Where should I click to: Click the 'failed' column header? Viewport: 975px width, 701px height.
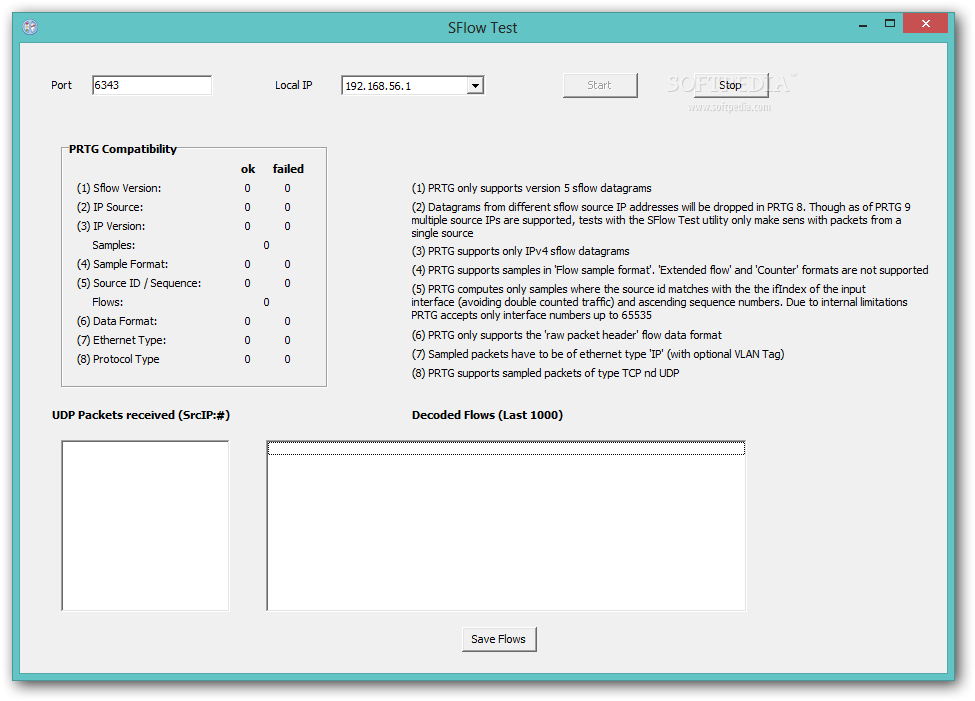(x=288, y=169)
